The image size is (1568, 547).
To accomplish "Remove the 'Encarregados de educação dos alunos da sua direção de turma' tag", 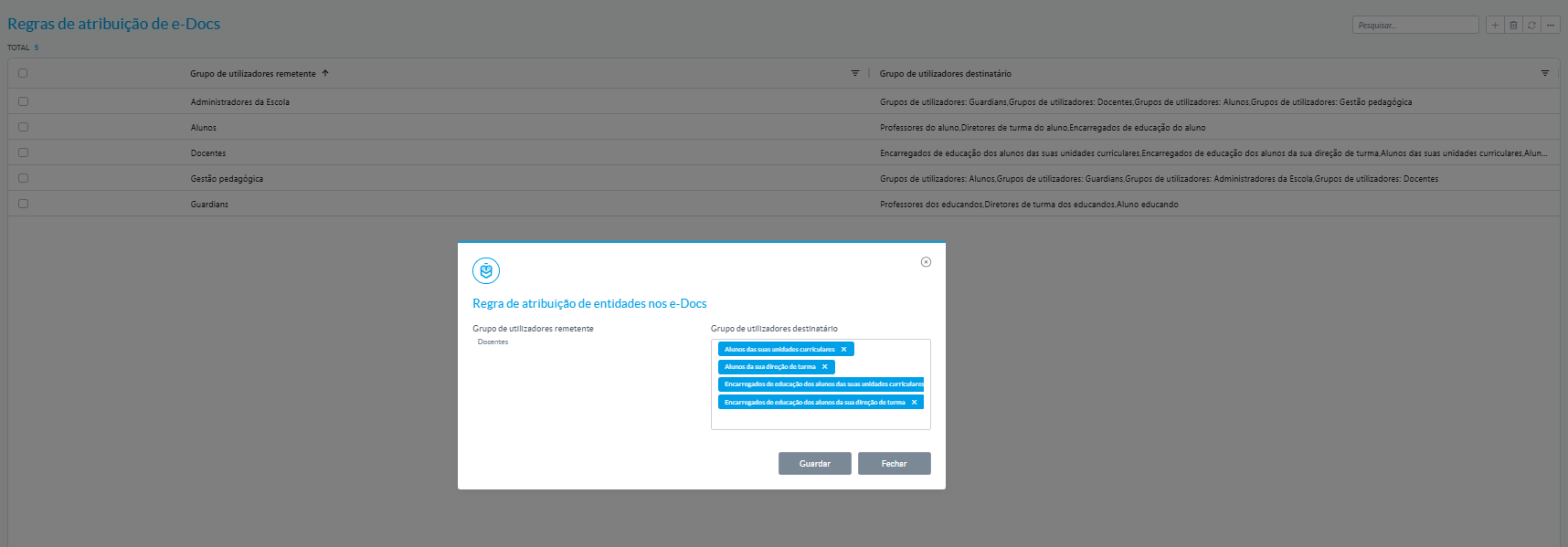I will point(914,402).
